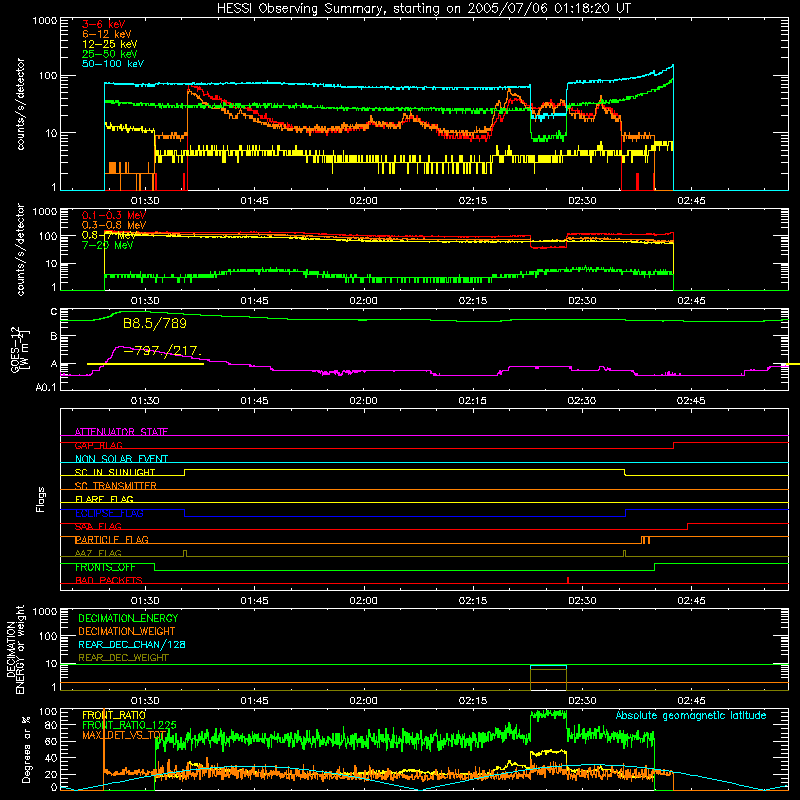Screen dimensions: 800x800
Task: Click the vertical Flags axis title
Action: [x=41, y=499]
